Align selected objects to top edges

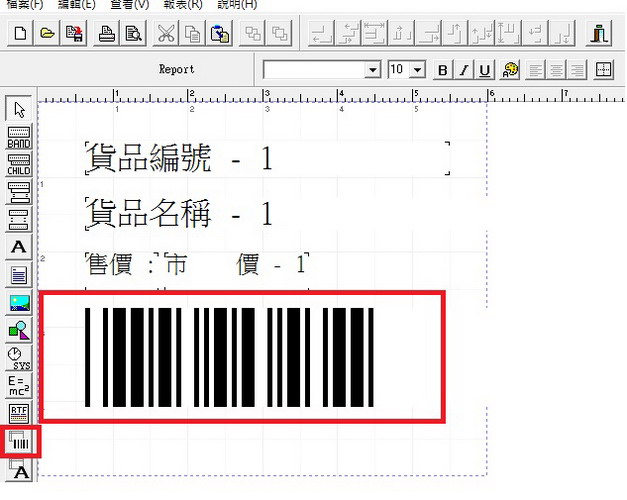(x=455, y=33)
